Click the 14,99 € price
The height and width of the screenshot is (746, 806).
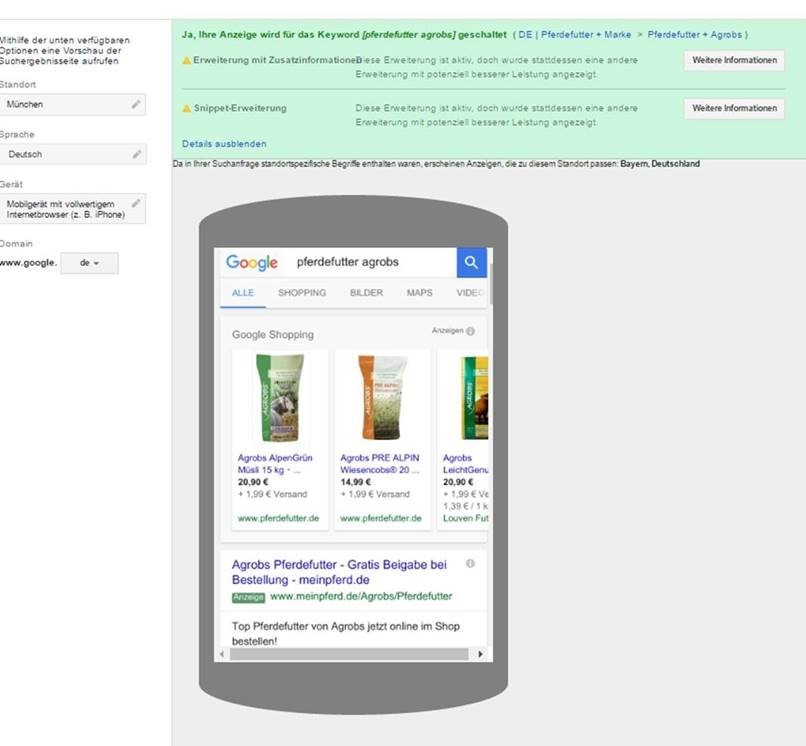coord(356,482)
